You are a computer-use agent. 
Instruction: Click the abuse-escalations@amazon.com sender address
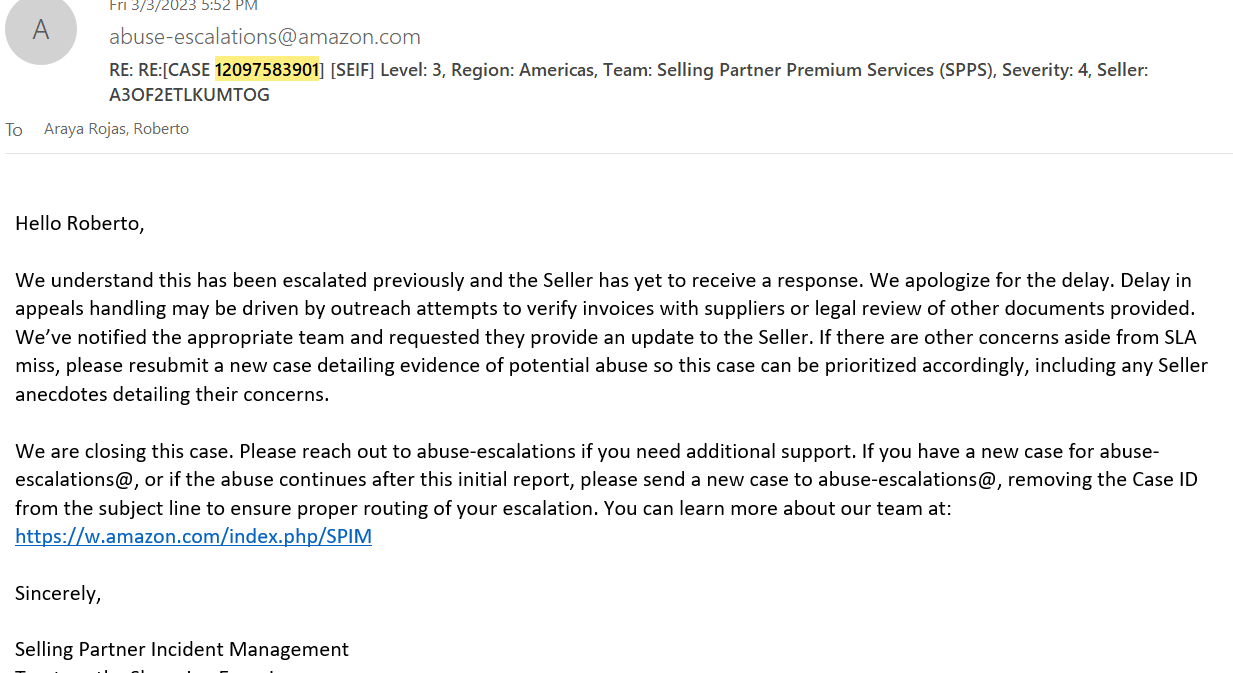[x=265, y=37]
